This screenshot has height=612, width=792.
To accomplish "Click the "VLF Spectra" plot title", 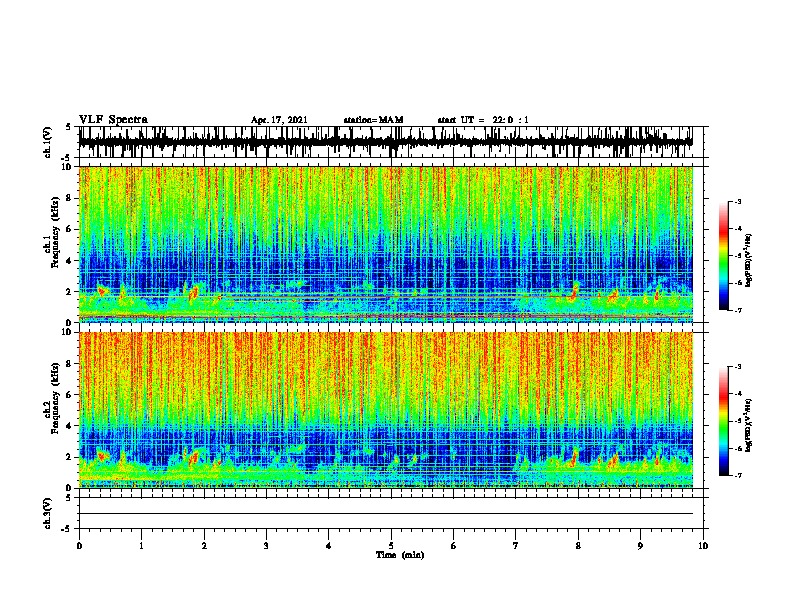I will point(113,120).
